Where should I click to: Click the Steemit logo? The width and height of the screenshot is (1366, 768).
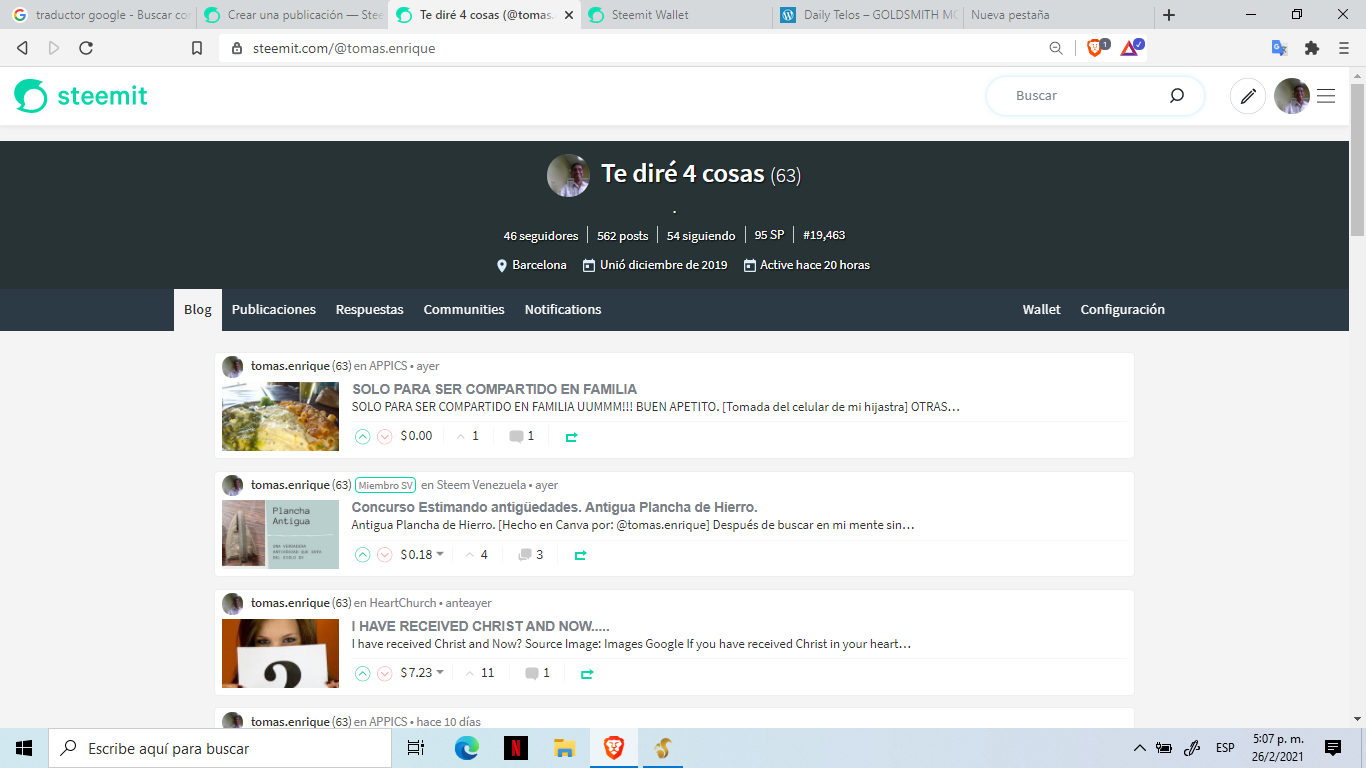(81, 96)
